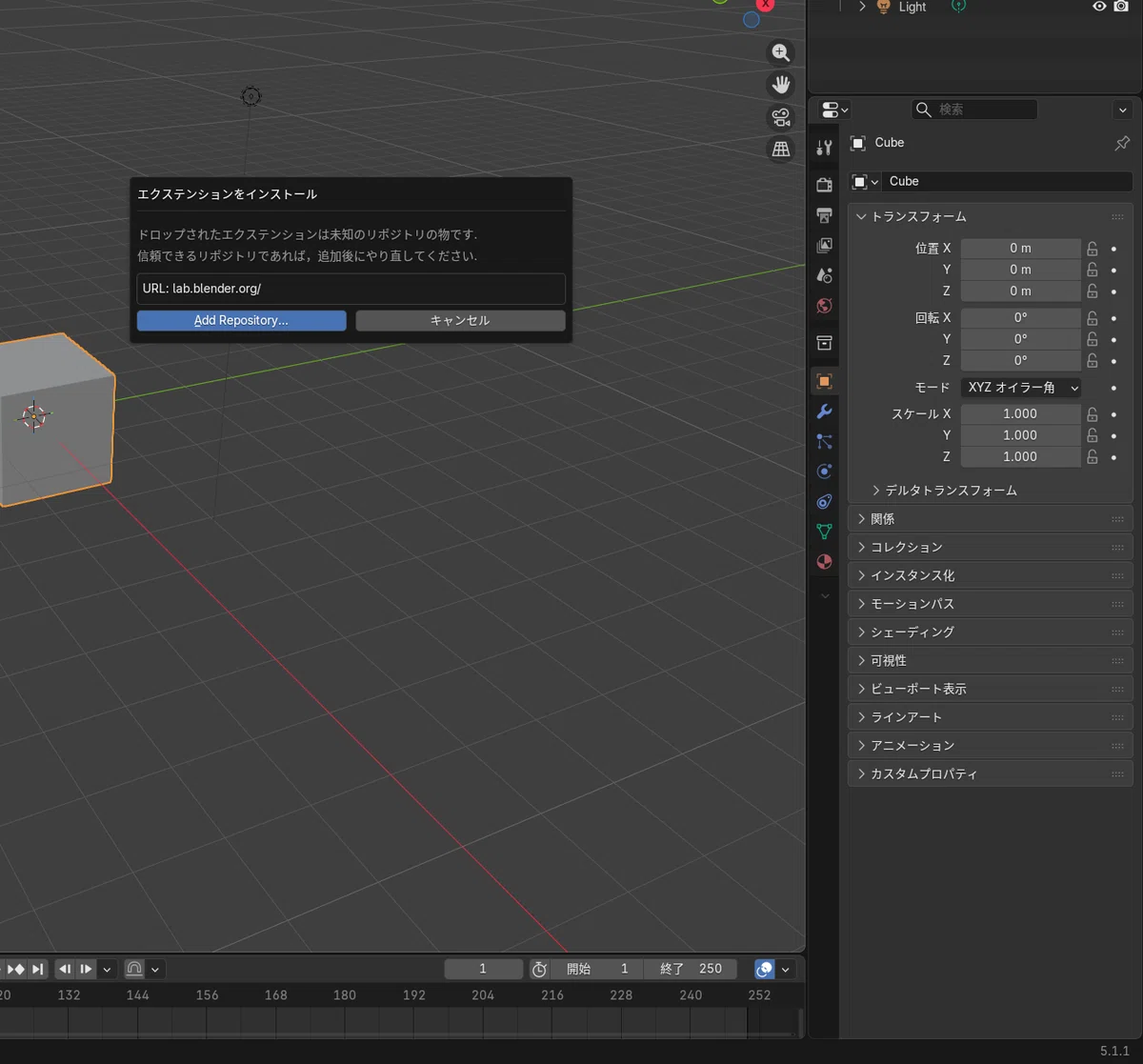Toggle lock for Location X
1143x1064 pixels.
click(x=1093, y=249)
